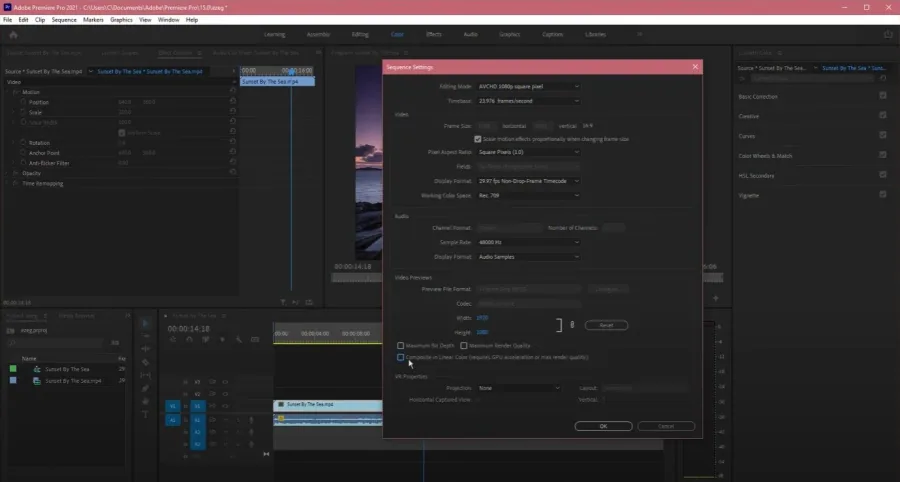Toggle Vignette section checkbox in Lumetri
The height and width of the screenshot is (482, 900).
click(x=883, y=194)
